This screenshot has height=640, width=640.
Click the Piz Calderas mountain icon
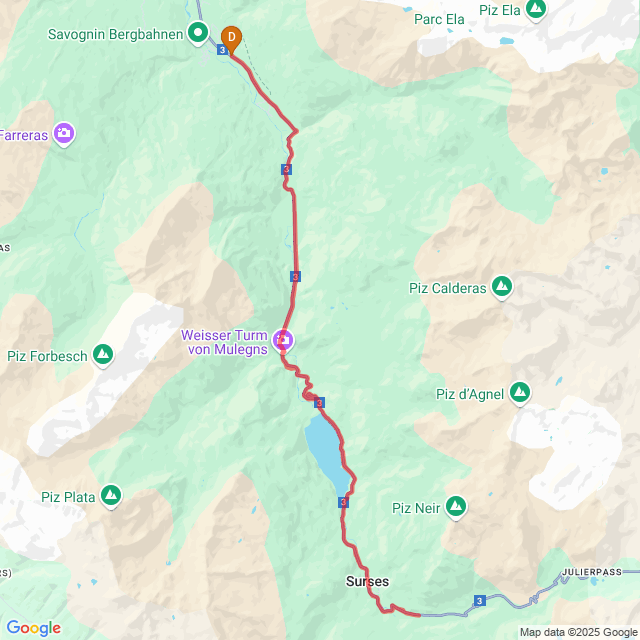point(502,287)
